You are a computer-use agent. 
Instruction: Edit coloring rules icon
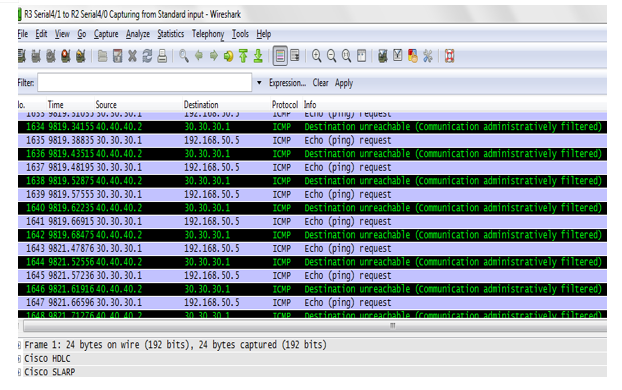pyautogui.click(x=413, y=56)
